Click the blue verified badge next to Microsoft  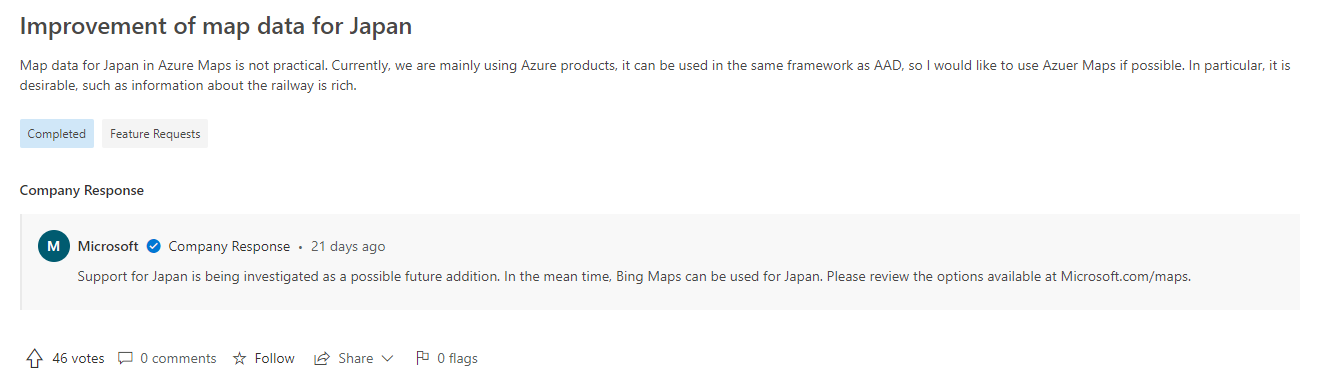tap(154, 246)
